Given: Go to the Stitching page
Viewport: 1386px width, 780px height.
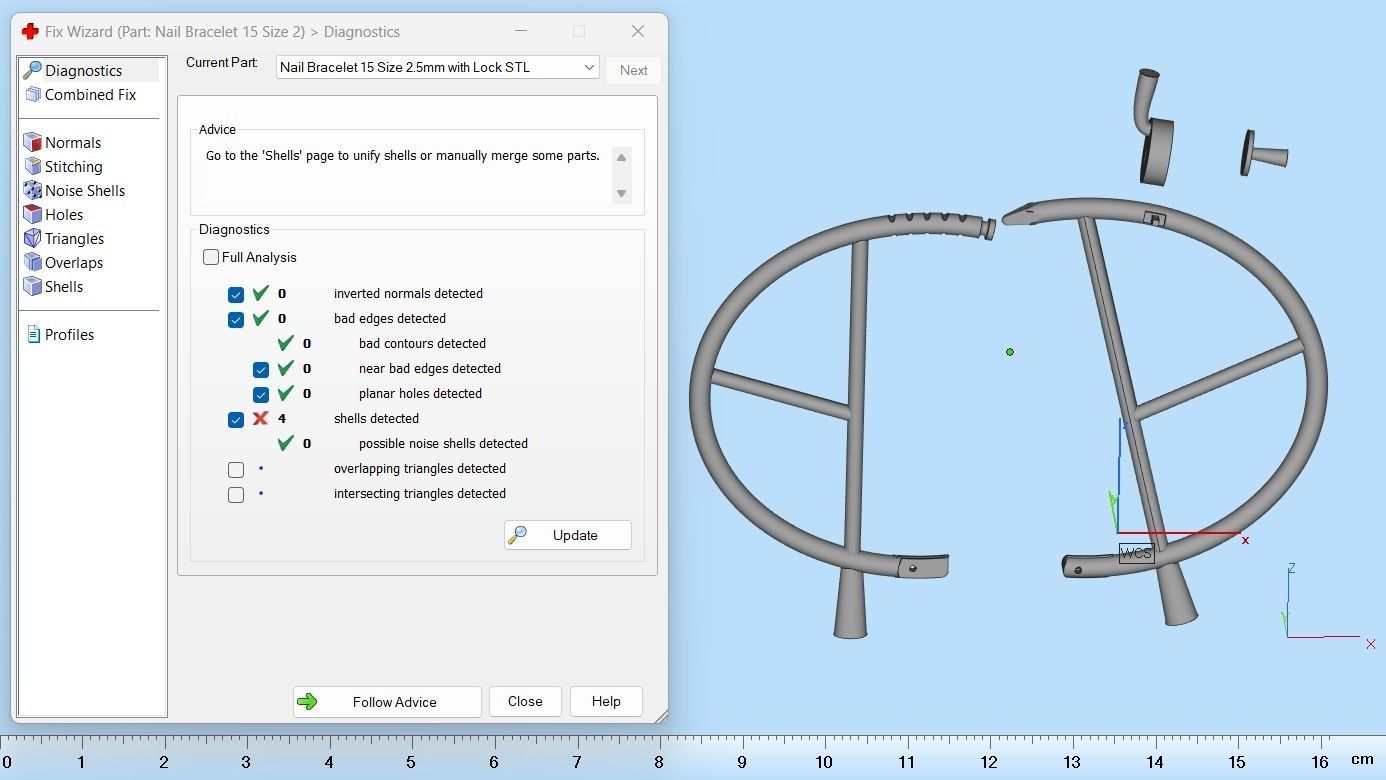Looking at the screenshot, I should click(x=74, y=167).
